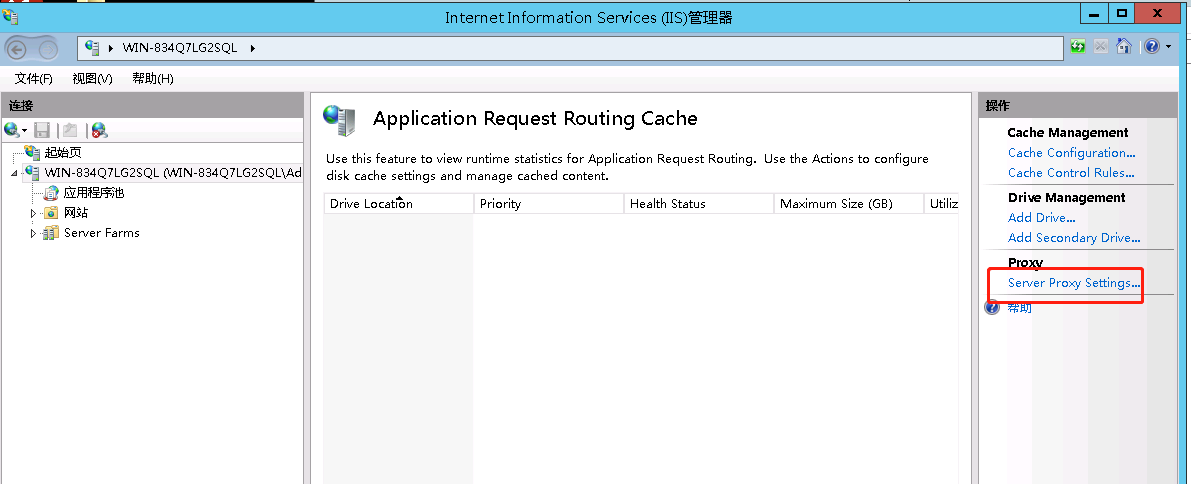Click the delete connection icon with red X
This screenshot has height=484, width=1191.
click(99, 130)
